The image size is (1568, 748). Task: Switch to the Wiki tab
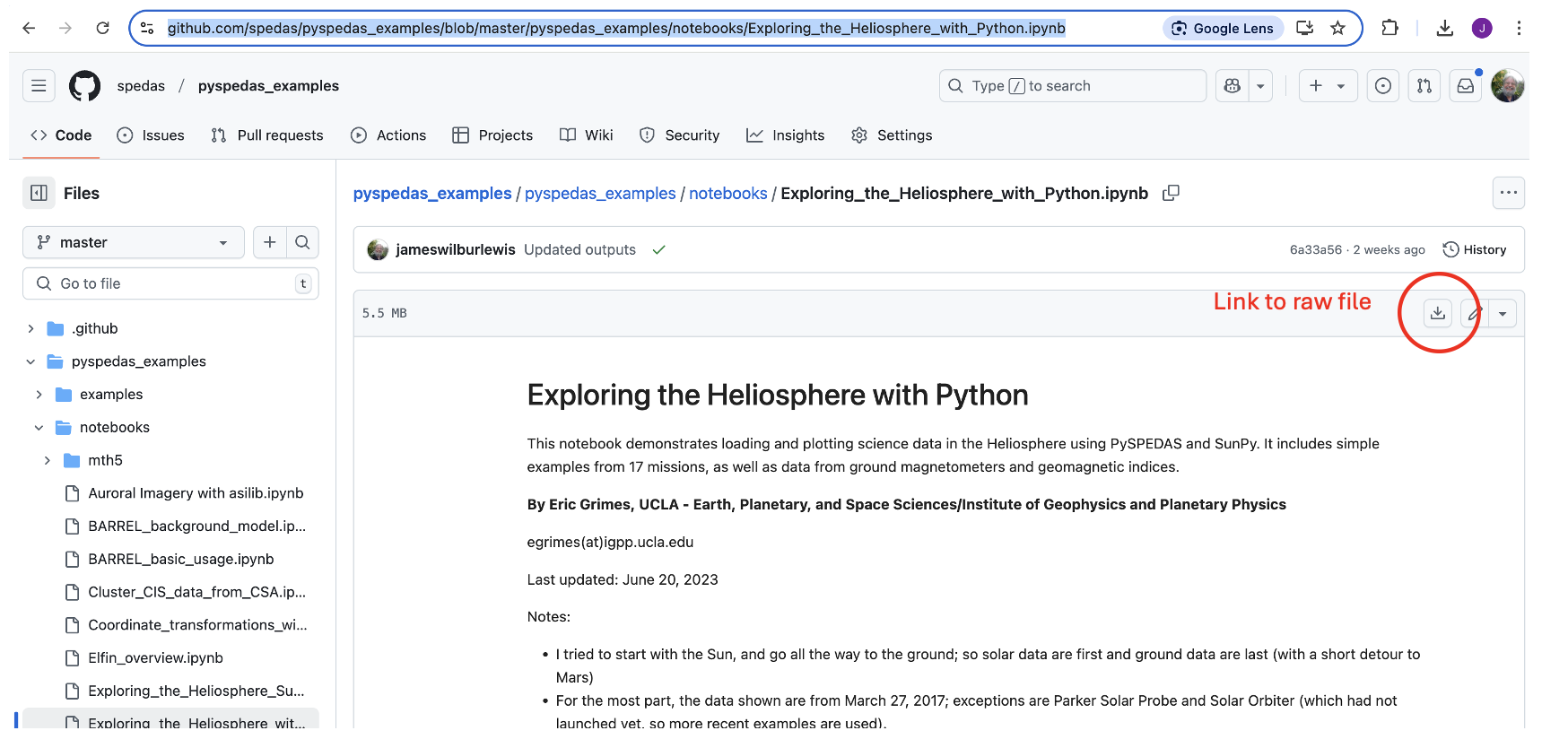[587, 135]
